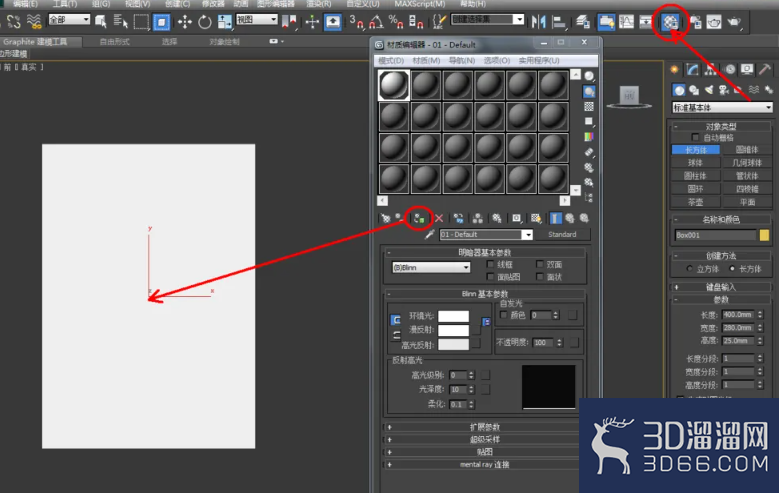
Task: Open Material Editor from main toolbar
Action: (670, 22)
